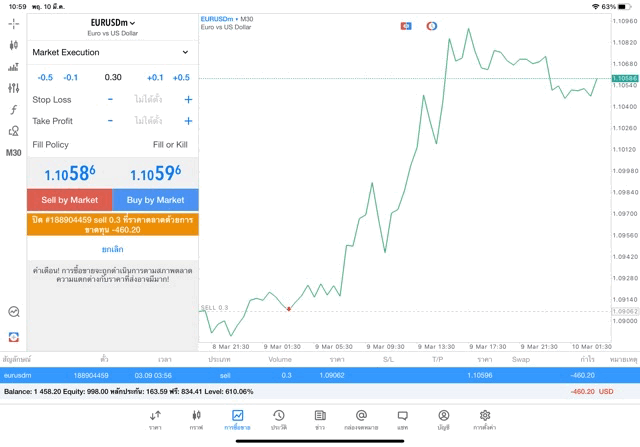This screenshot has width=640, height=447.
Task: Click Buy by Market button
Action: pyautogui.click(x=156, y=200)
